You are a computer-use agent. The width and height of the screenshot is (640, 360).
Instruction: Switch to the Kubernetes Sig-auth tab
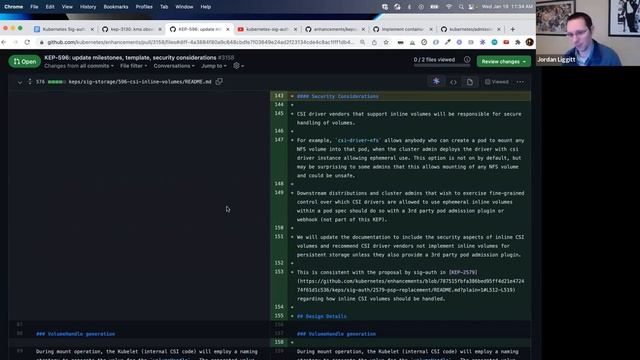[x=63, y=29]
